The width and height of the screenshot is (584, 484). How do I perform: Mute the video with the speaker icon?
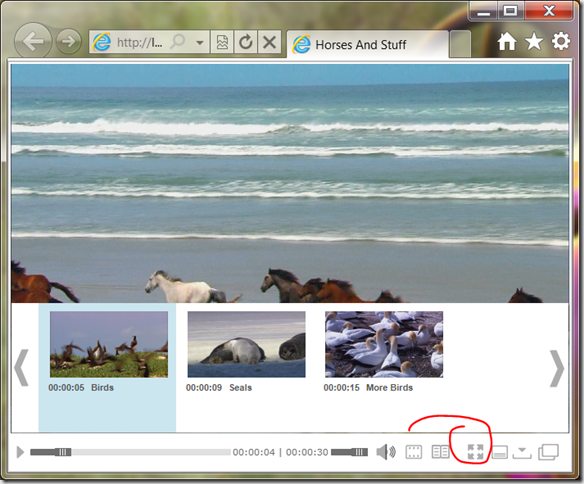386,452
